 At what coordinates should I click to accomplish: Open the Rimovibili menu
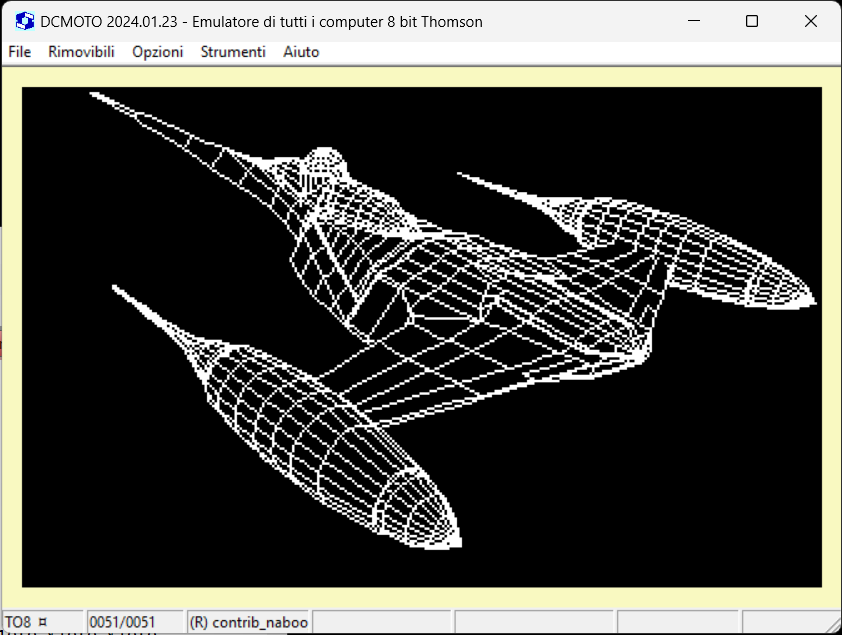pyautogui.click(x=81, y=52)
